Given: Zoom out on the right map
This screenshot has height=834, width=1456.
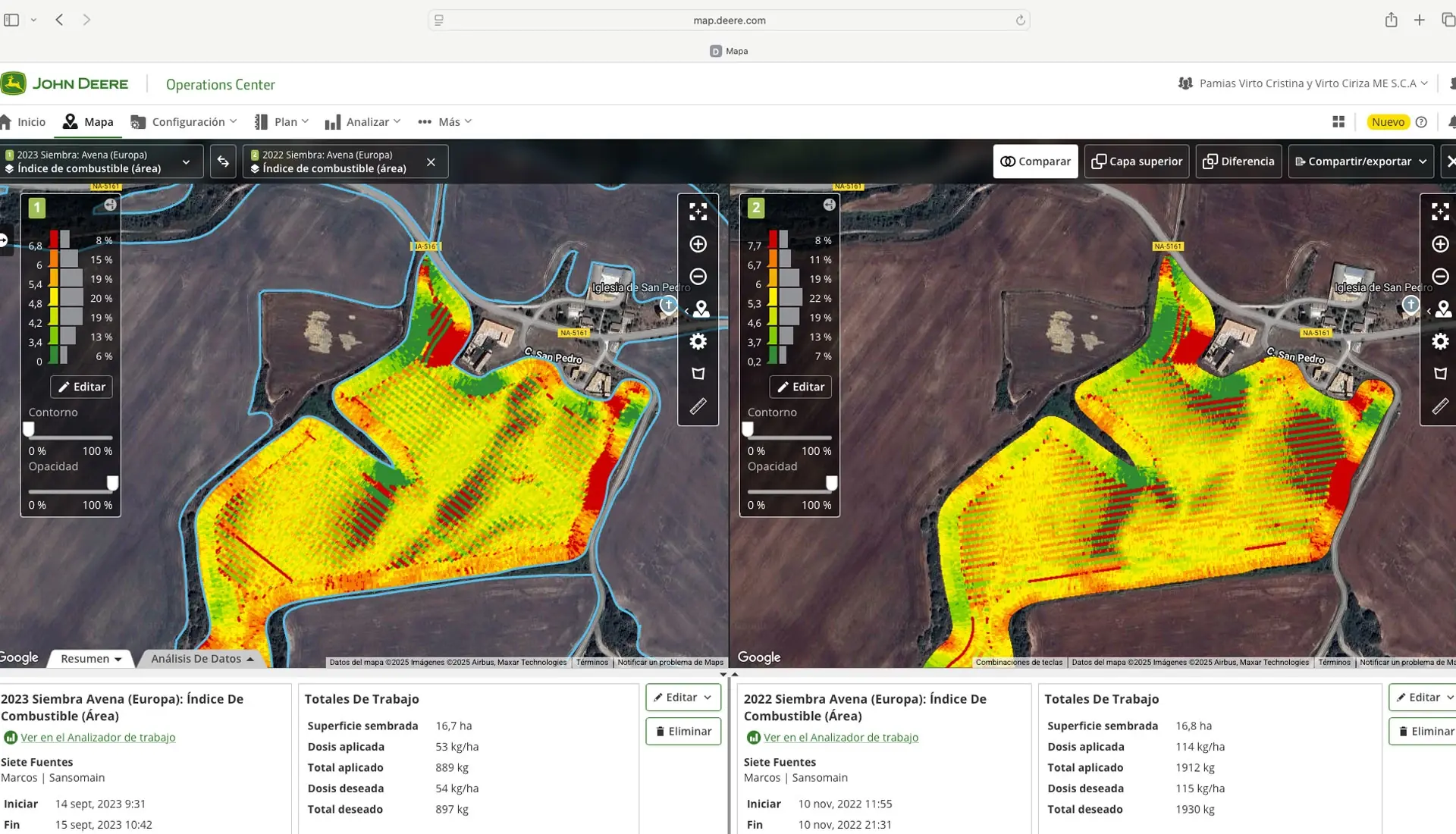Looking at the screenshot, I should [x=1439, y=277].
